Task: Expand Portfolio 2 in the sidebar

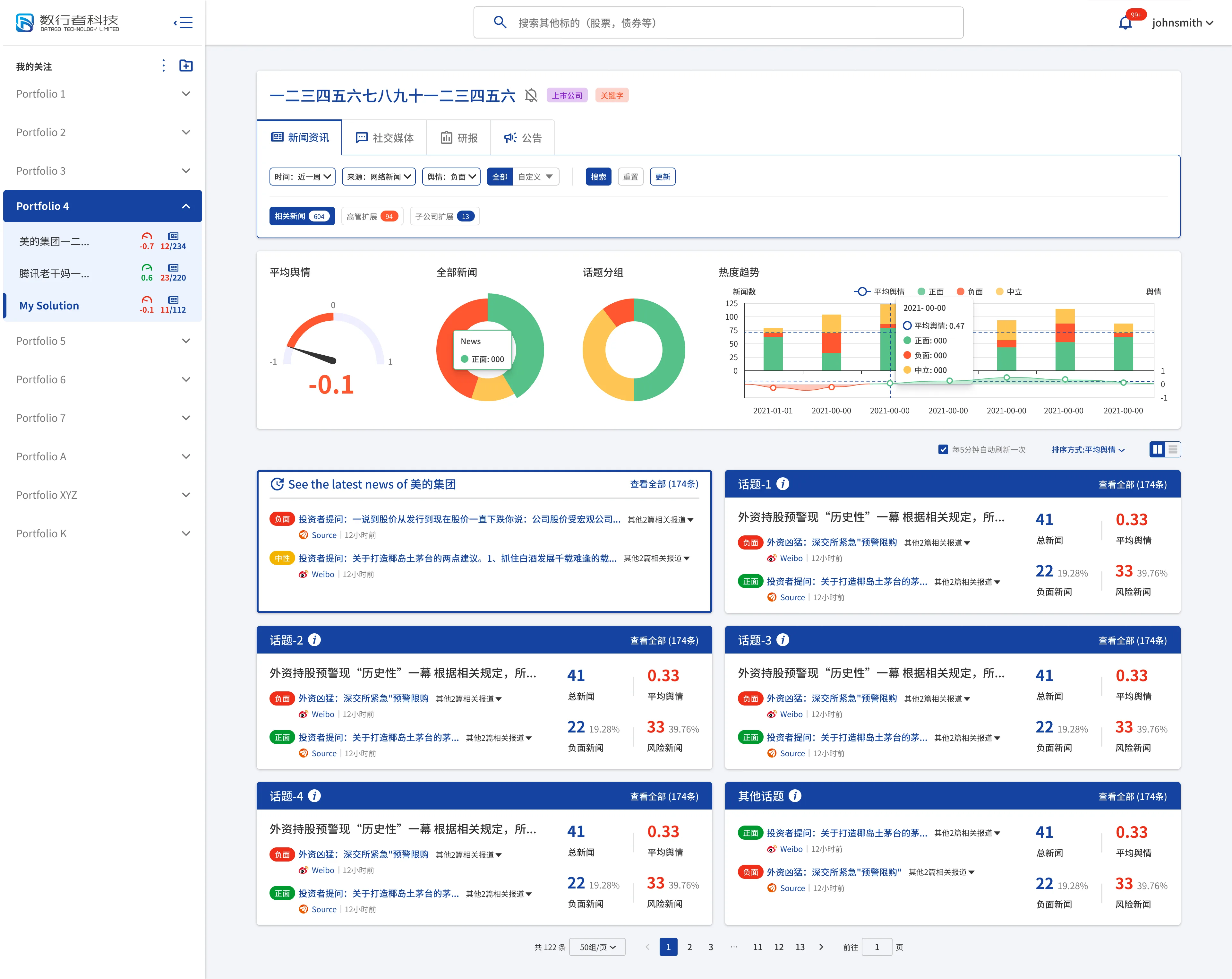Action: point(103,132)
